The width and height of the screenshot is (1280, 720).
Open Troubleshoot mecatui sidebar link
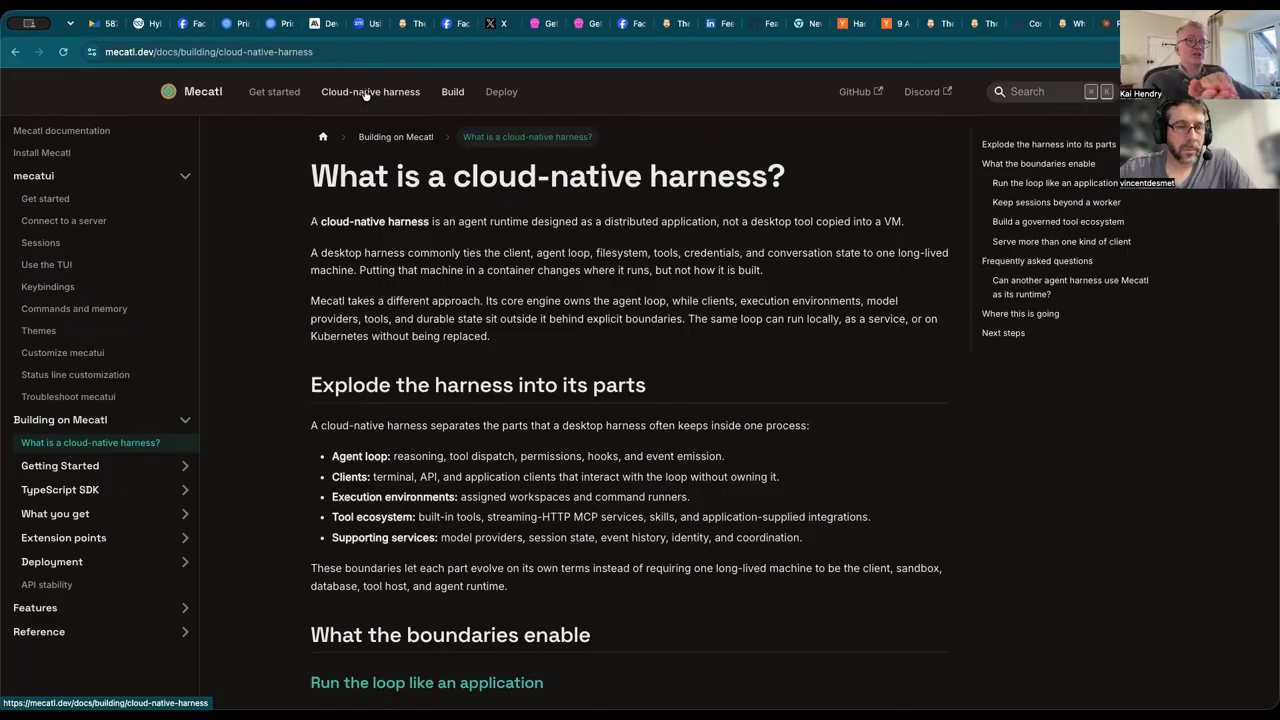pyautogui.click(x=68, y=397)
